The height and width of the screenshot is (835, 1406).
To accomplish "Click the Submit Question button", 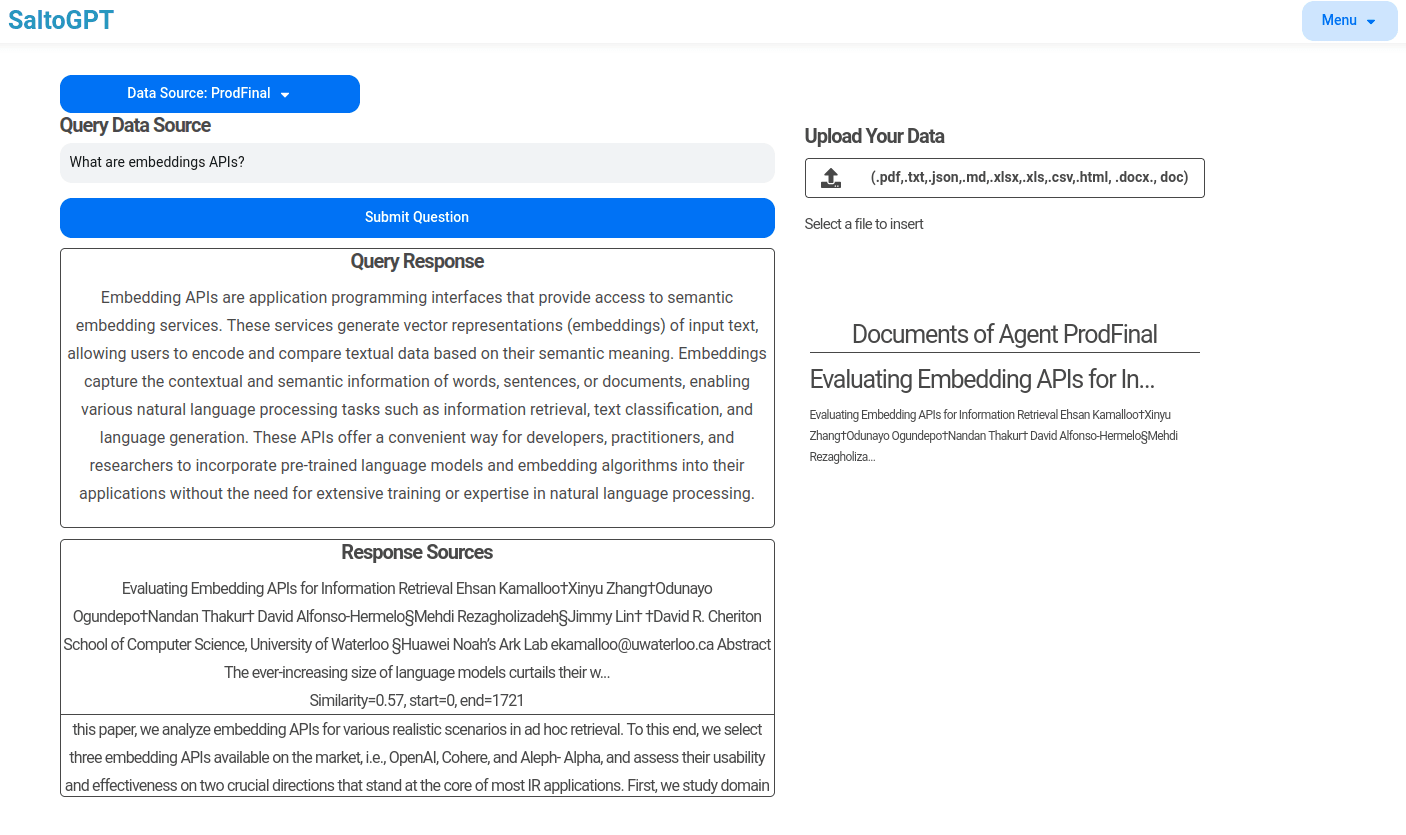I will [x=417, y=217].
